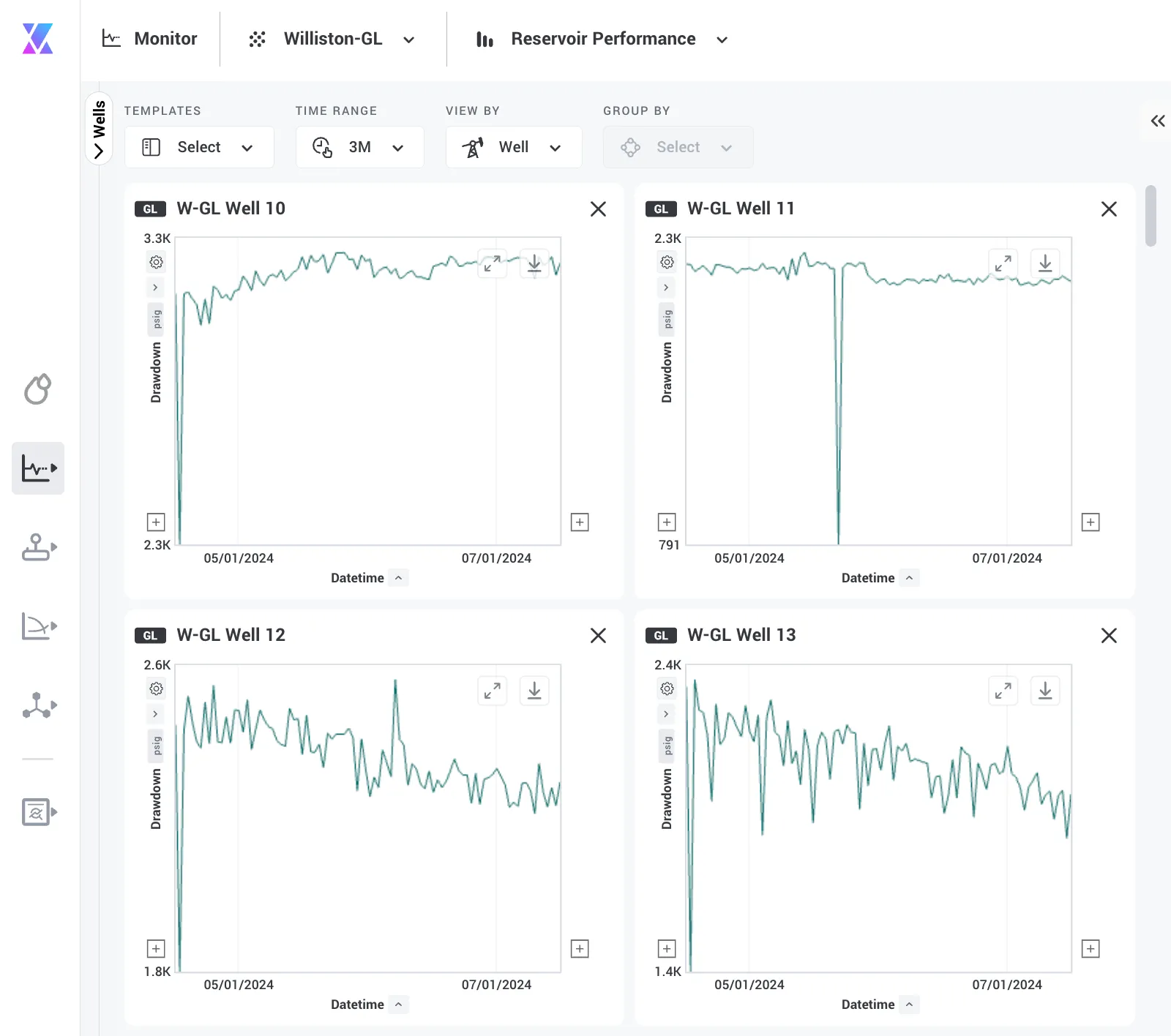Open the report chart sidebar icon

point(38,812)
